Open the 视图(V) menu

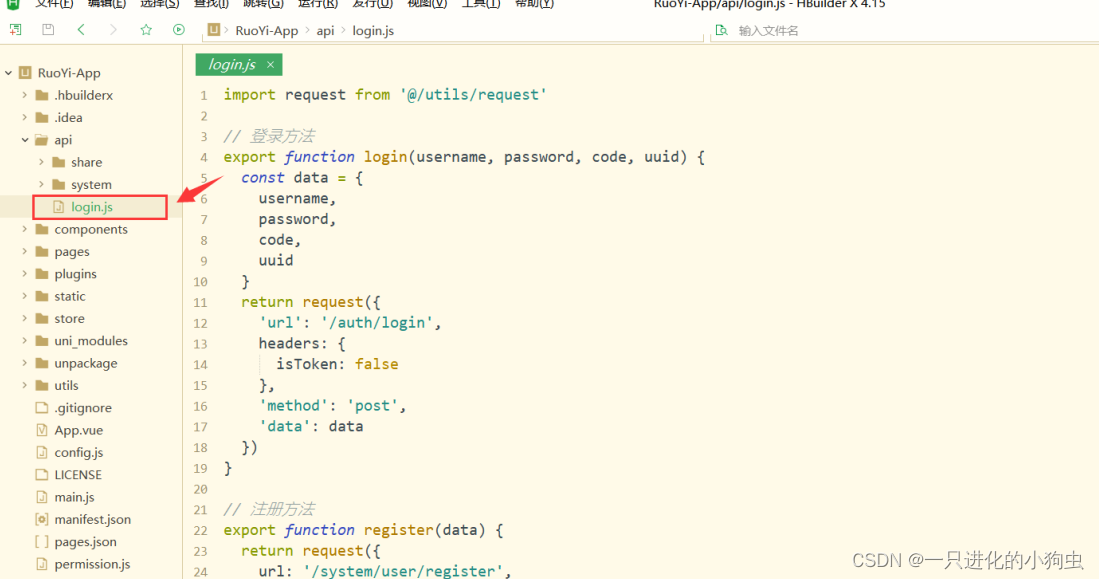[427, 4]
